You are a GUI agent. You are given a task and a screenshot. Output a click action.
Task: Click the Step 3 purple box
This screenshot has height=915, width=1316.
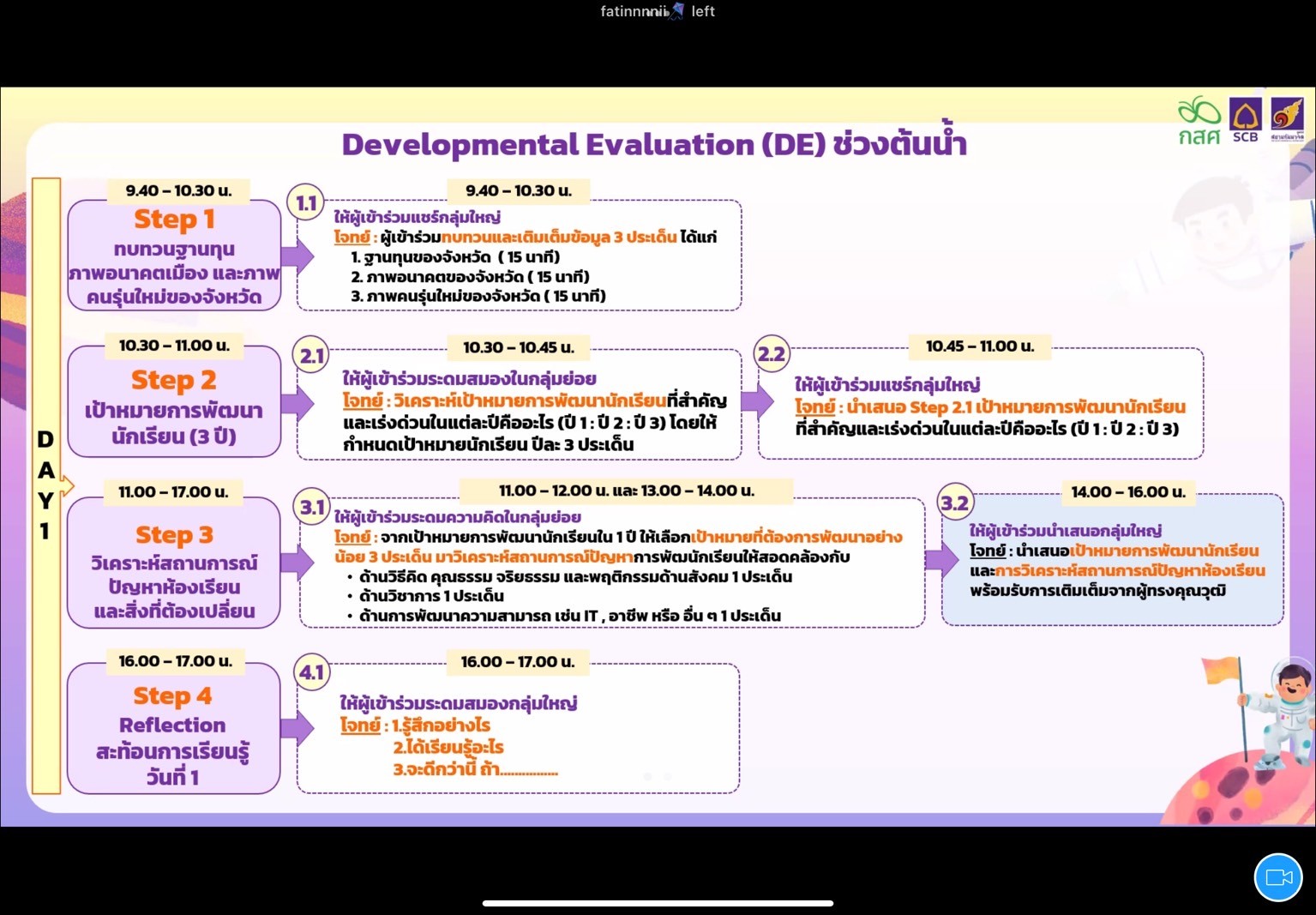click(x=174, y=564)
